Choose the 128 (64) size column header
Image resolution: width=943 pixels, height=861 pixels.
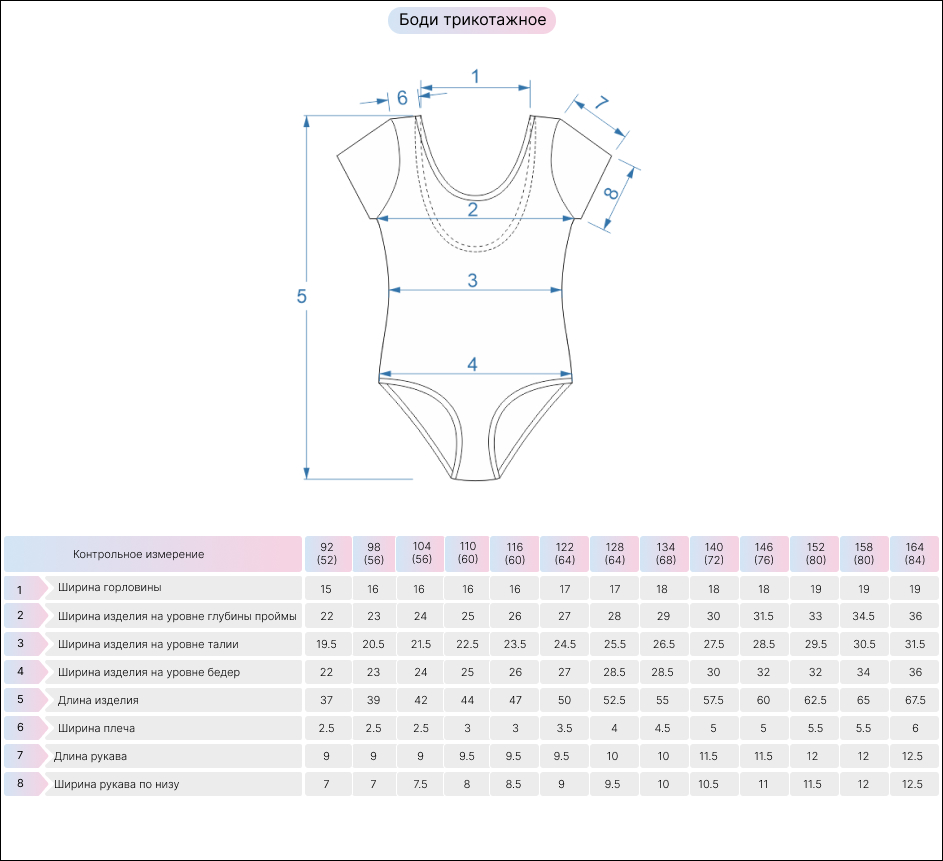[615, 554]
